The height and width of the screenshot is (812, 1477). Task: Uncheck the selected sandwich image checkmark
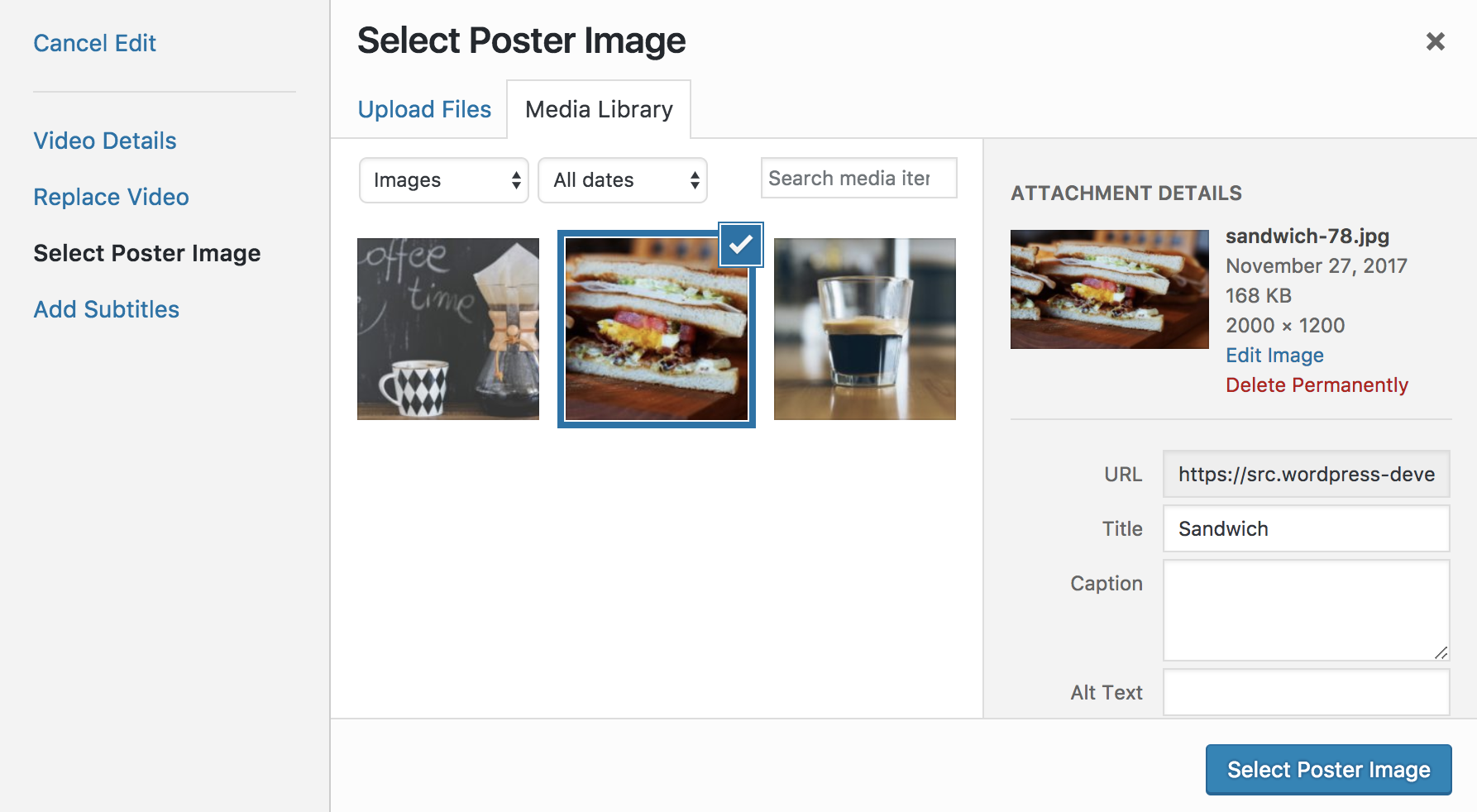[741, 245]
